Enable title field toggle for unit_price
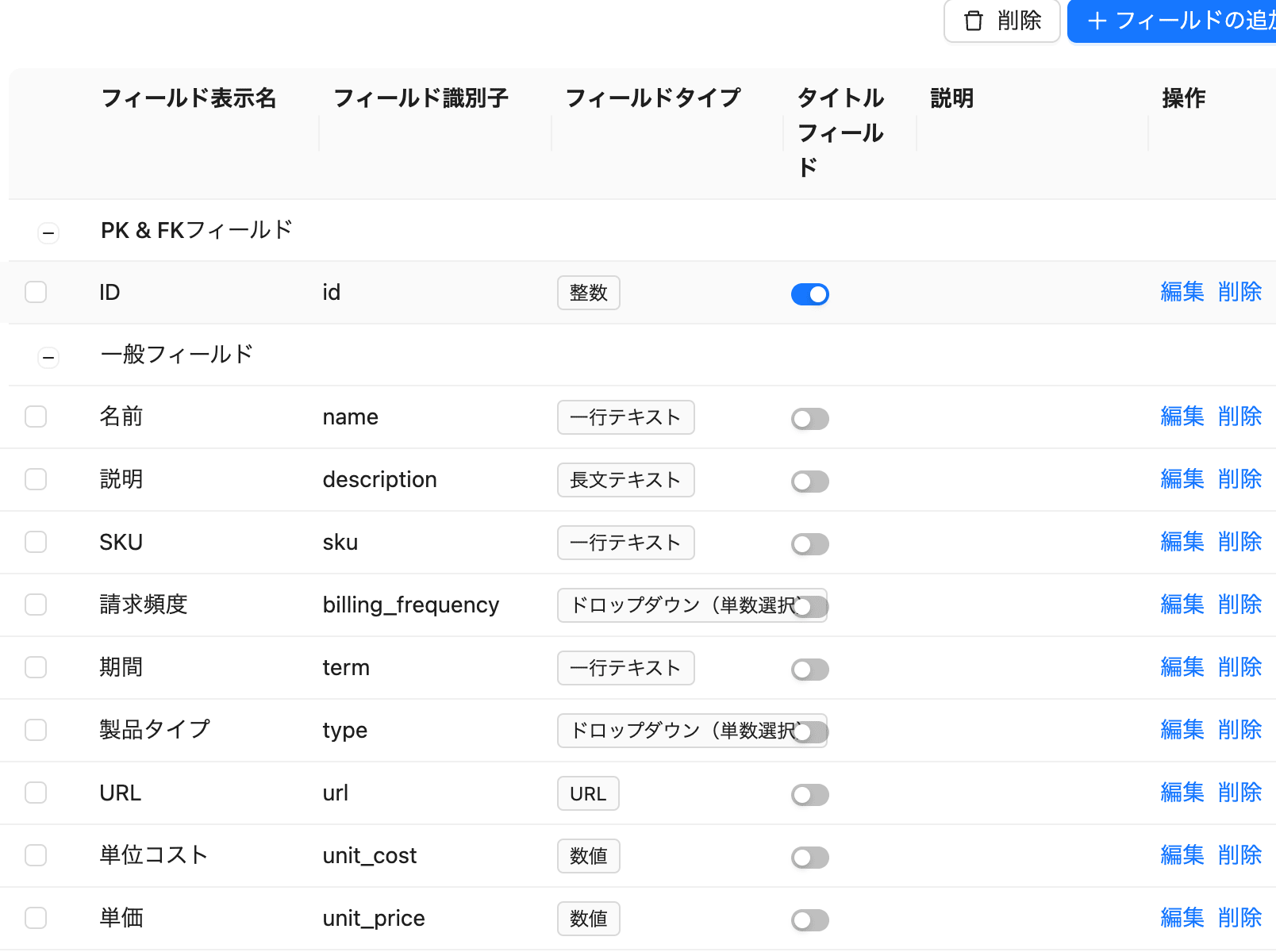 809,920
